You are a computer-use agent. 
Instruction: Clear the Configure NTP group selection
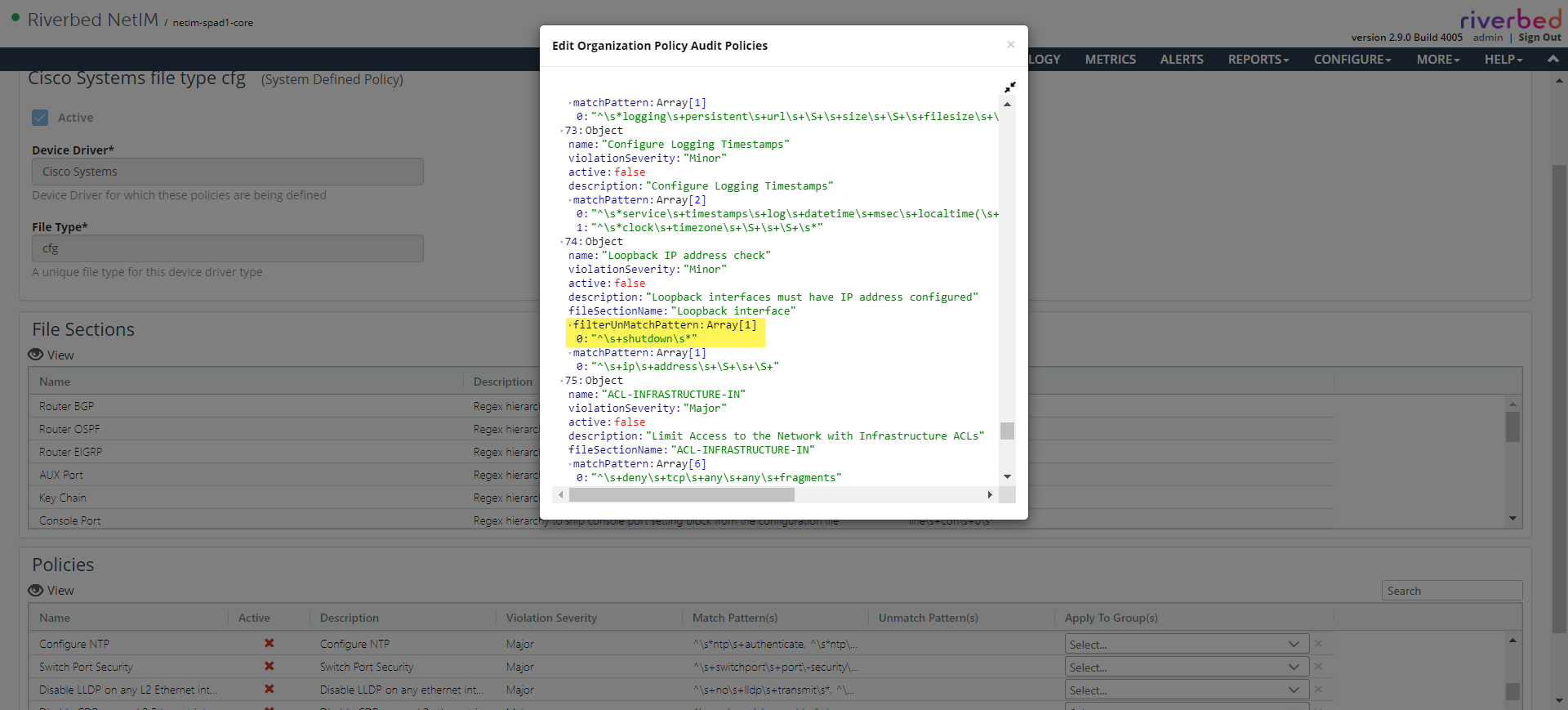coord(1318,644)
